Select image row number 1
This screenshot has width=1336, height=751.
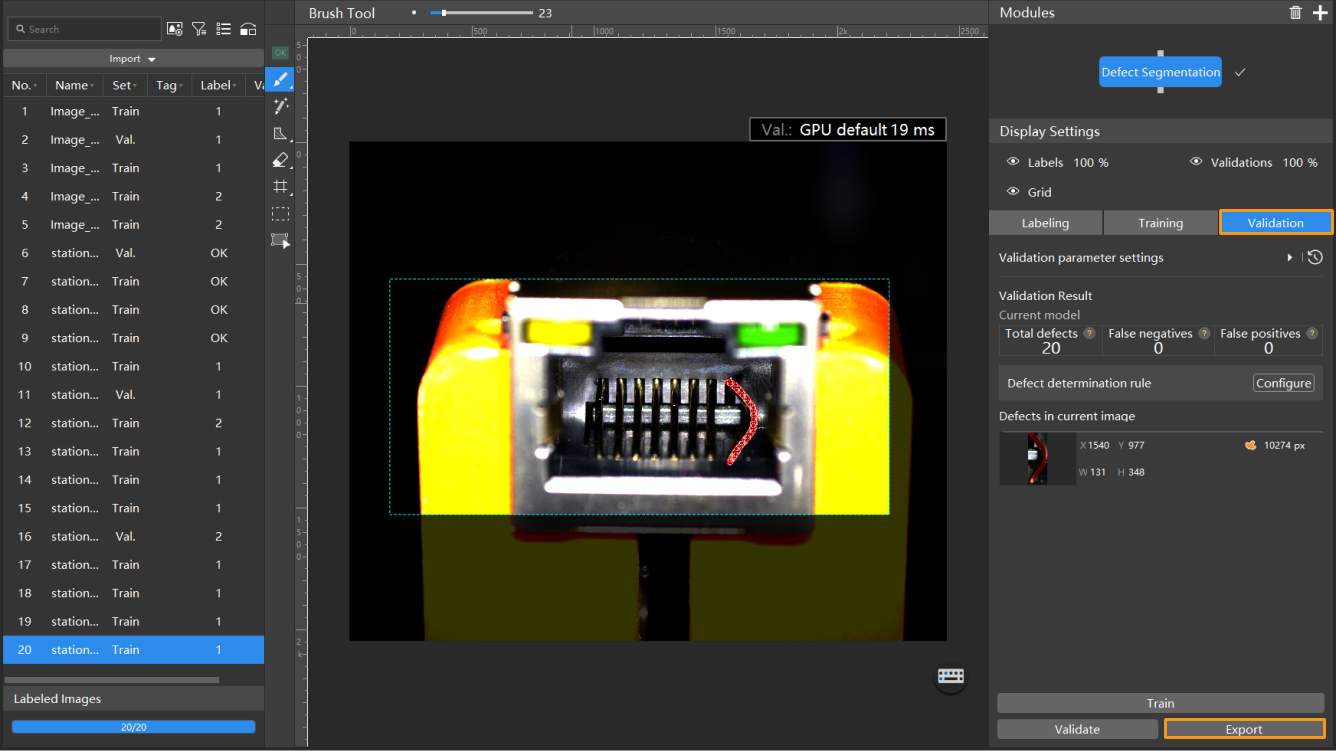coord(133,111)
